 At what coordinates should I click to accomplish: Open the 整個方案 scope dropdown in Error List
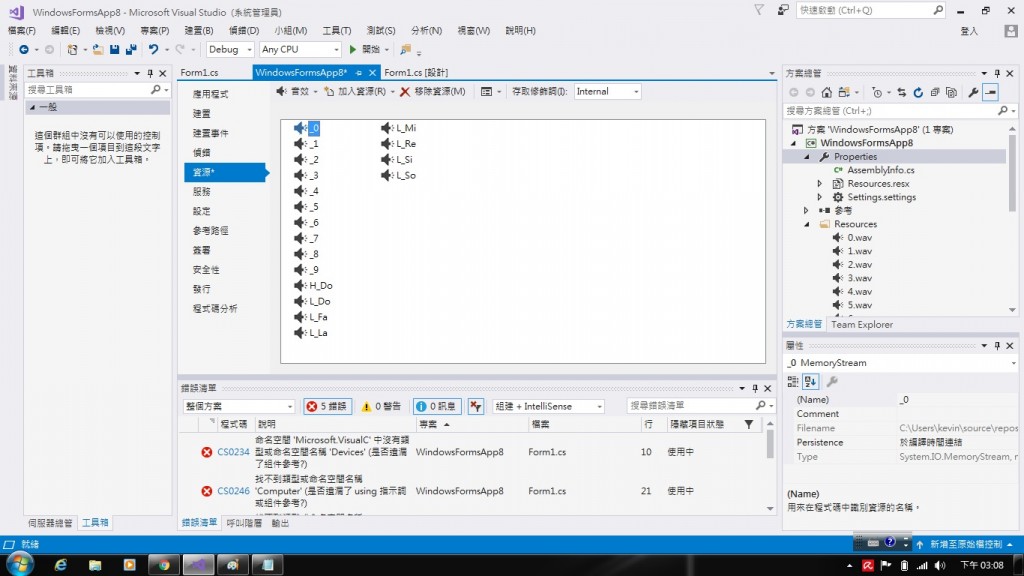pyautogui.click(x=239, y=406)
